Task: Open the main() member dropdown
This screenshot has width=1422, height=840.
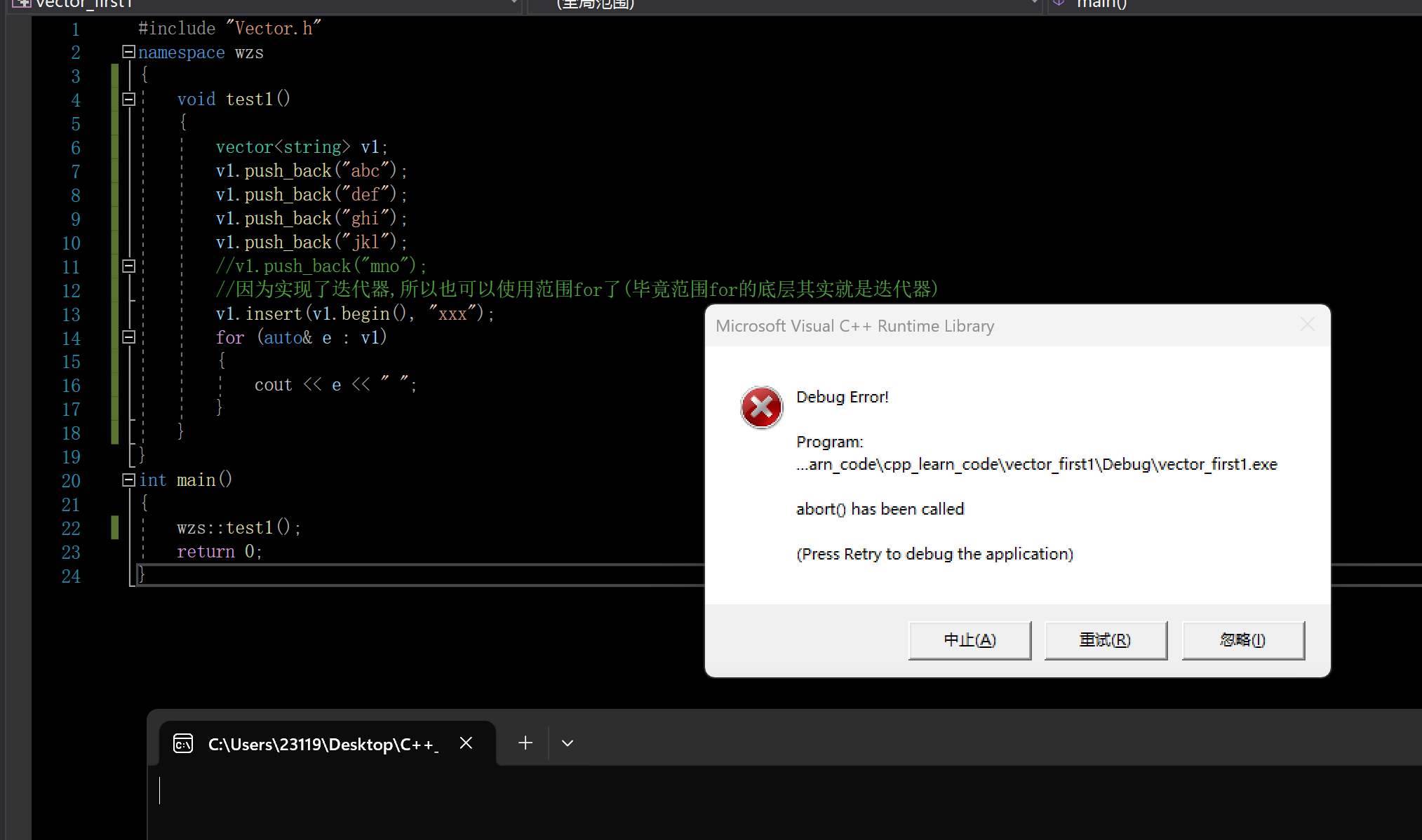Action: click(x=1235, y=4)
